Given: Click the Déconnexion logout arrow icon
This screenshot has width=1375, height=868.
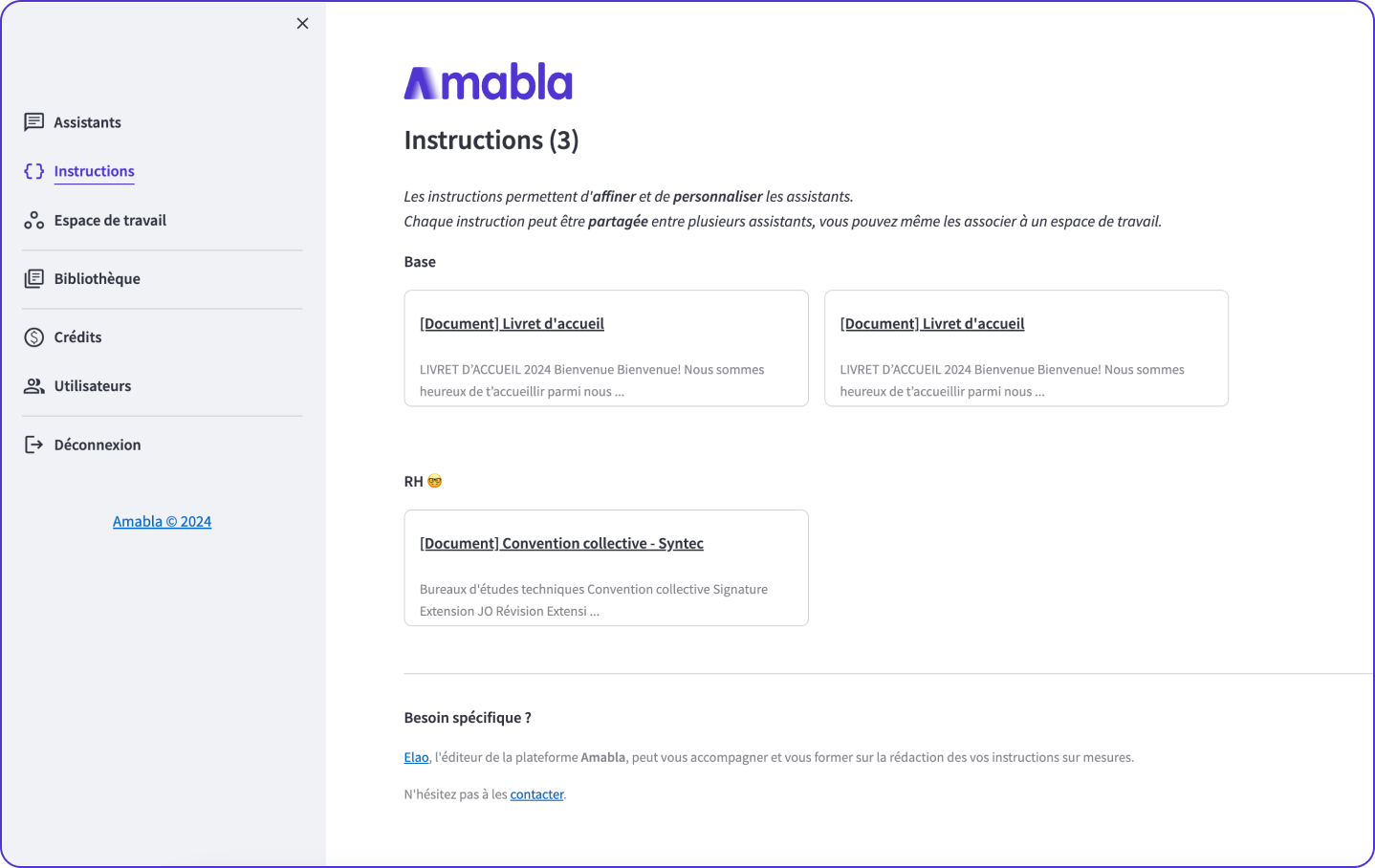Looking at the screenshot, I should pos(34,445).
